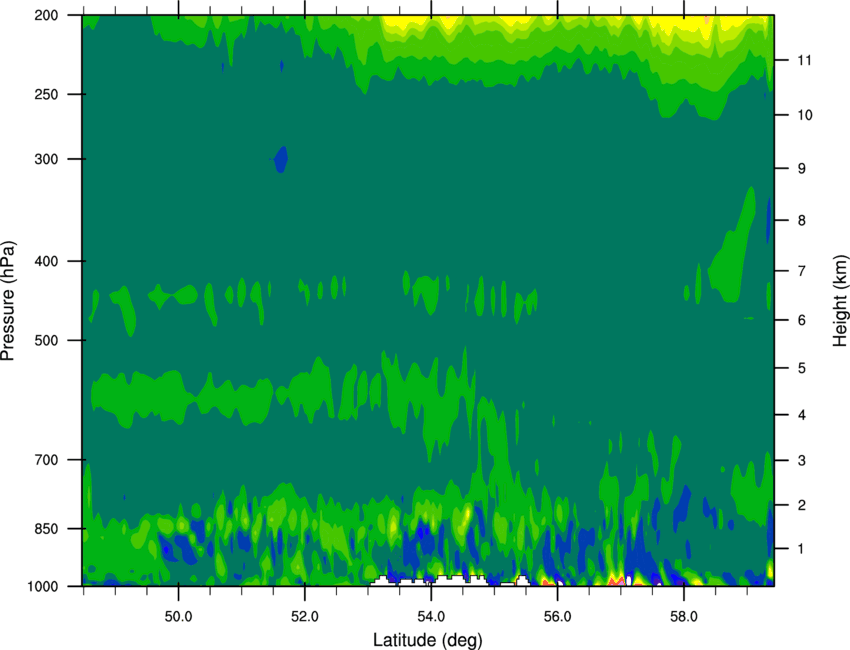
Task: Pick the 1 km height label
Action: coord(802,549)
